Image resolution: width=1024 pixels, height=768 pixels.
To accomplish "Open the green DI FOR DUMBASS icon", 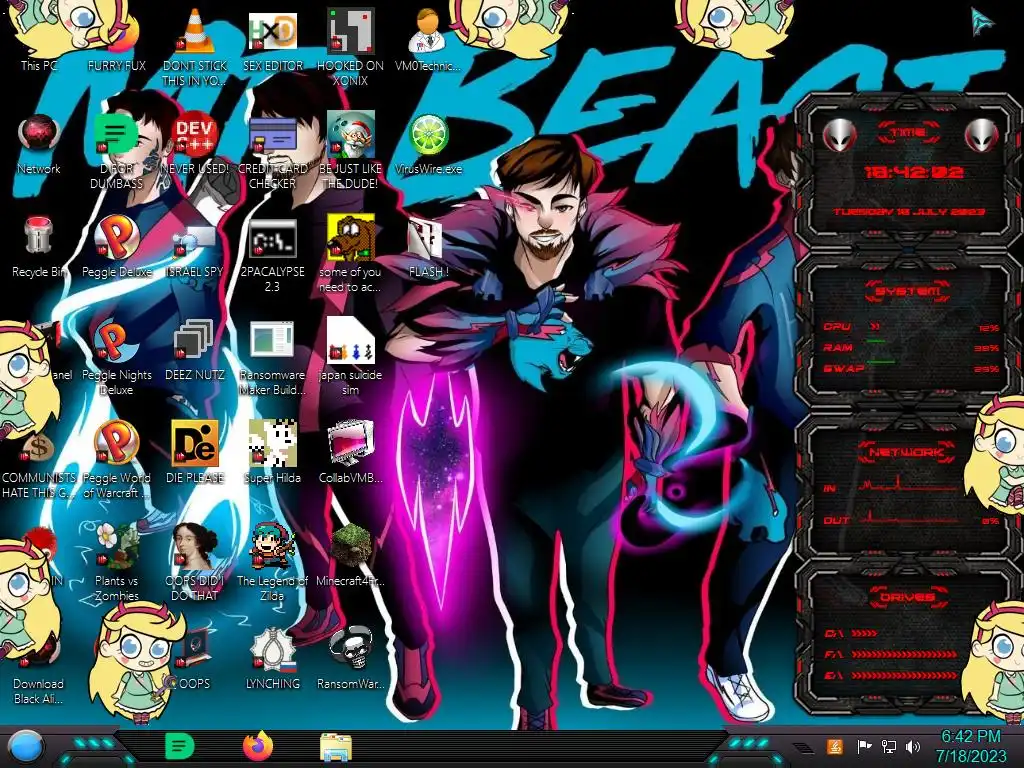I will pyautogui.click(x=117, y=150).
